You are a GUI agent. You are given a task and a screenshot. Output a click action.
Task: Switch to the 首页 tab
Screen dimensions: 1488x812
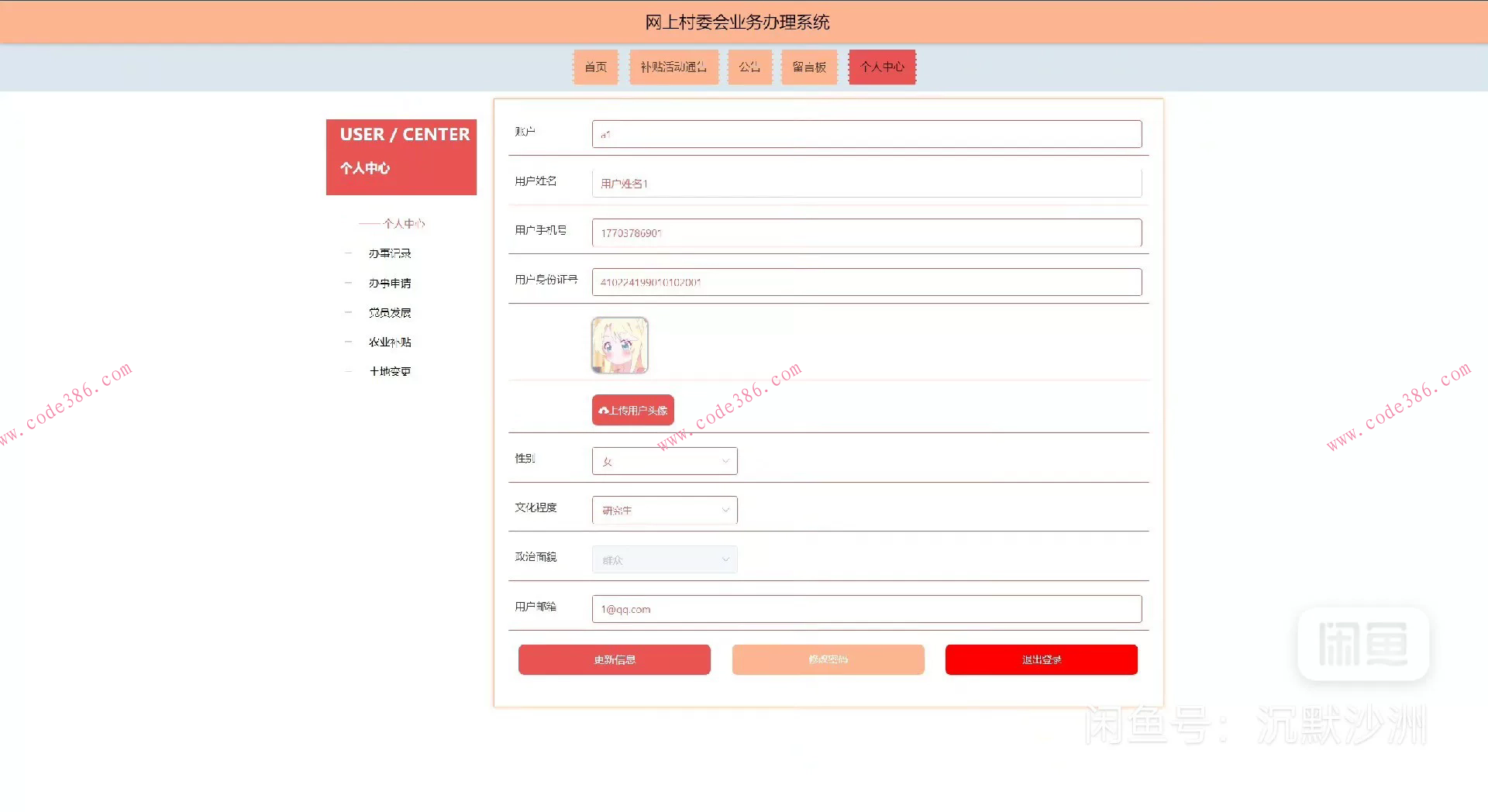click(x=595, y=67)
